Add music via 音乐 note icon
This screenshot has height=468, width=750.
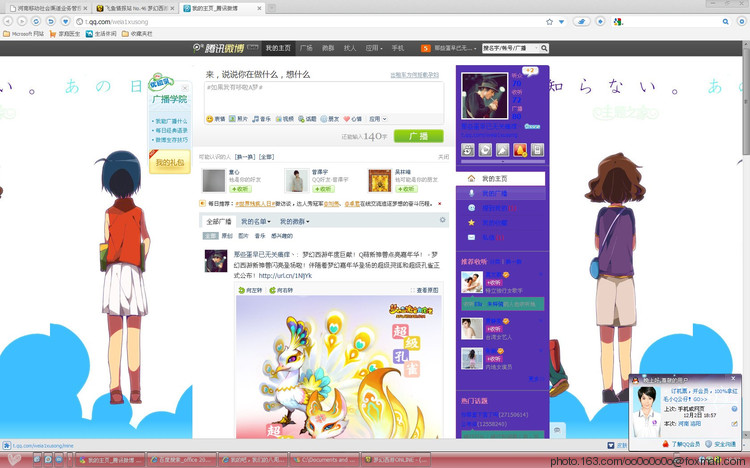coord(261,119)
